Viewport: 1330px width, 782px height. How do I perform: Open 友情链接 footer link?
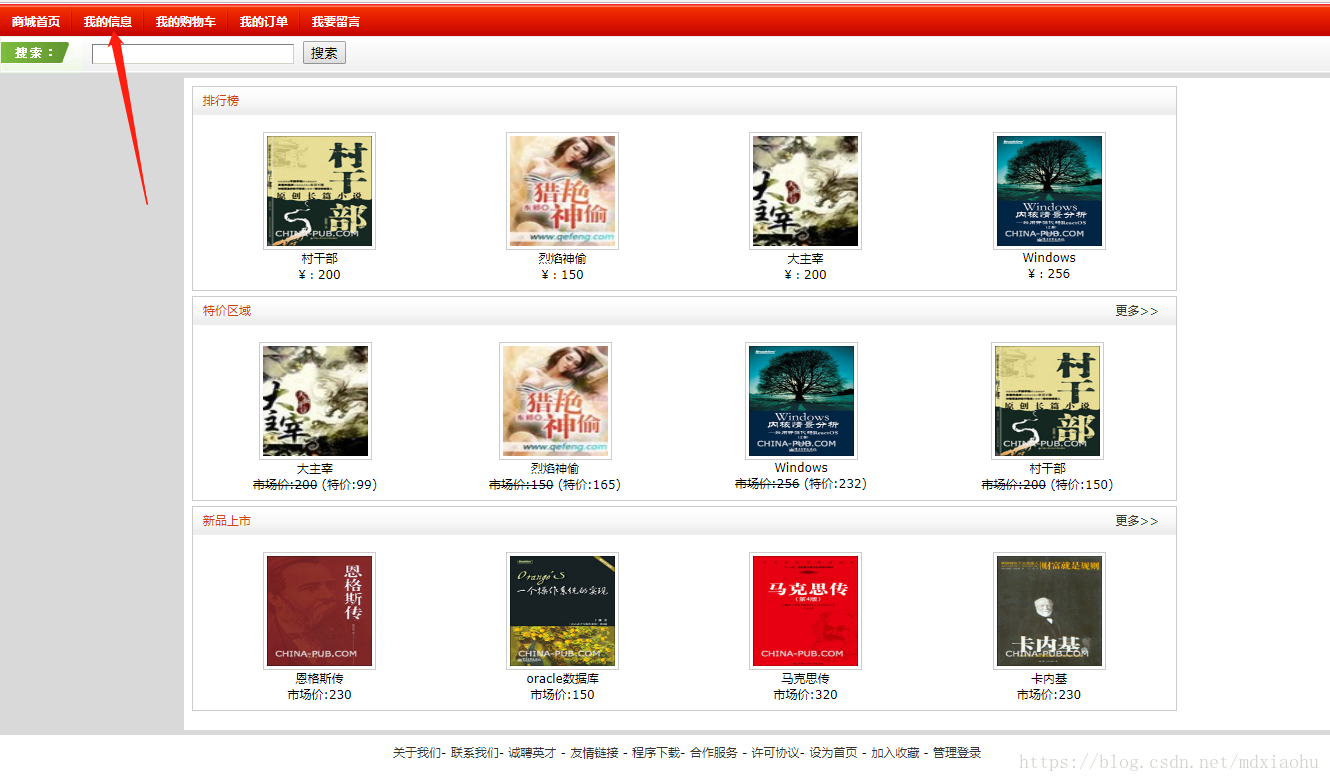coord(594,753)
